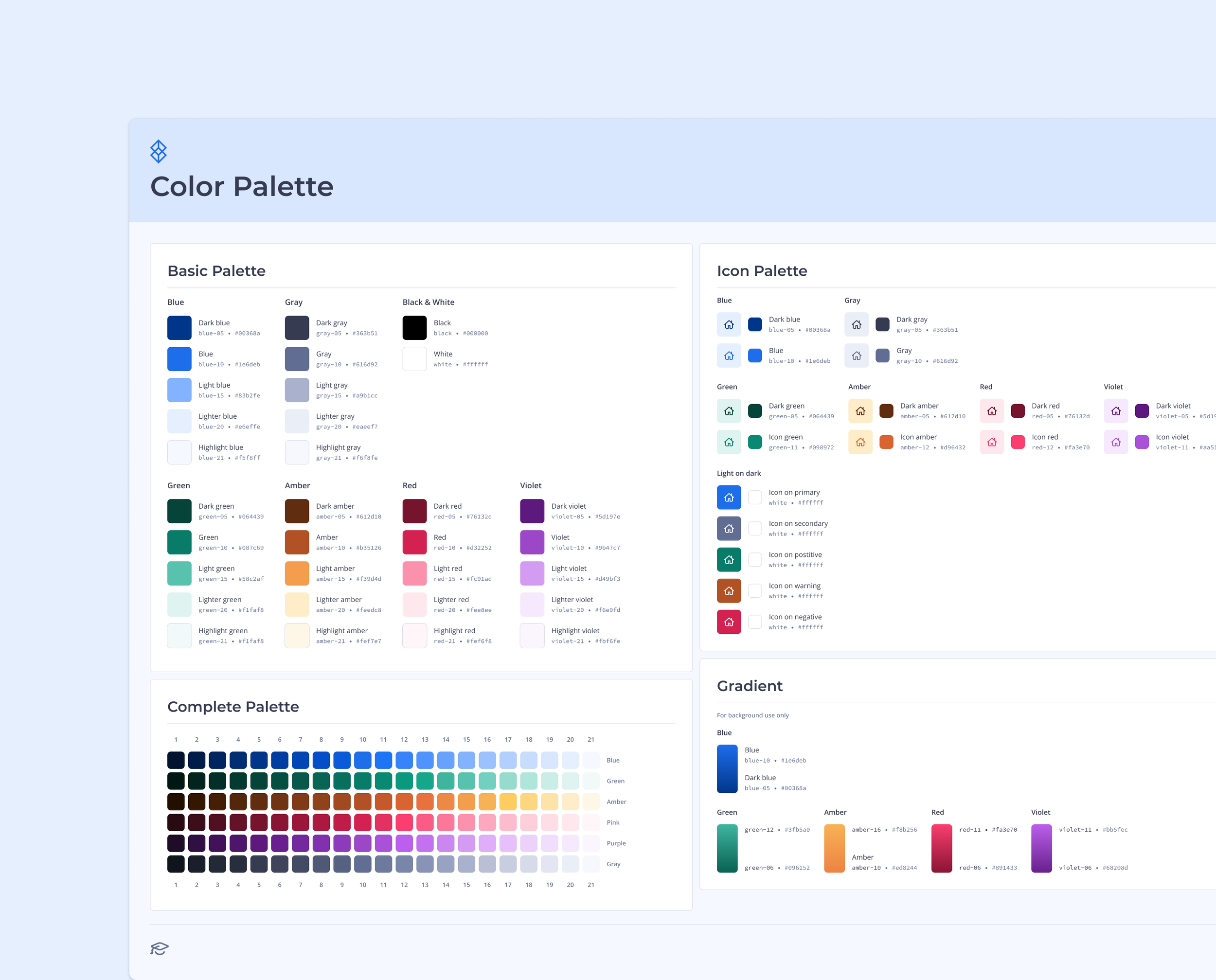Click the Icon green house icon
Viewport: 1216px width, 980px height.
[x=729, y=442]
